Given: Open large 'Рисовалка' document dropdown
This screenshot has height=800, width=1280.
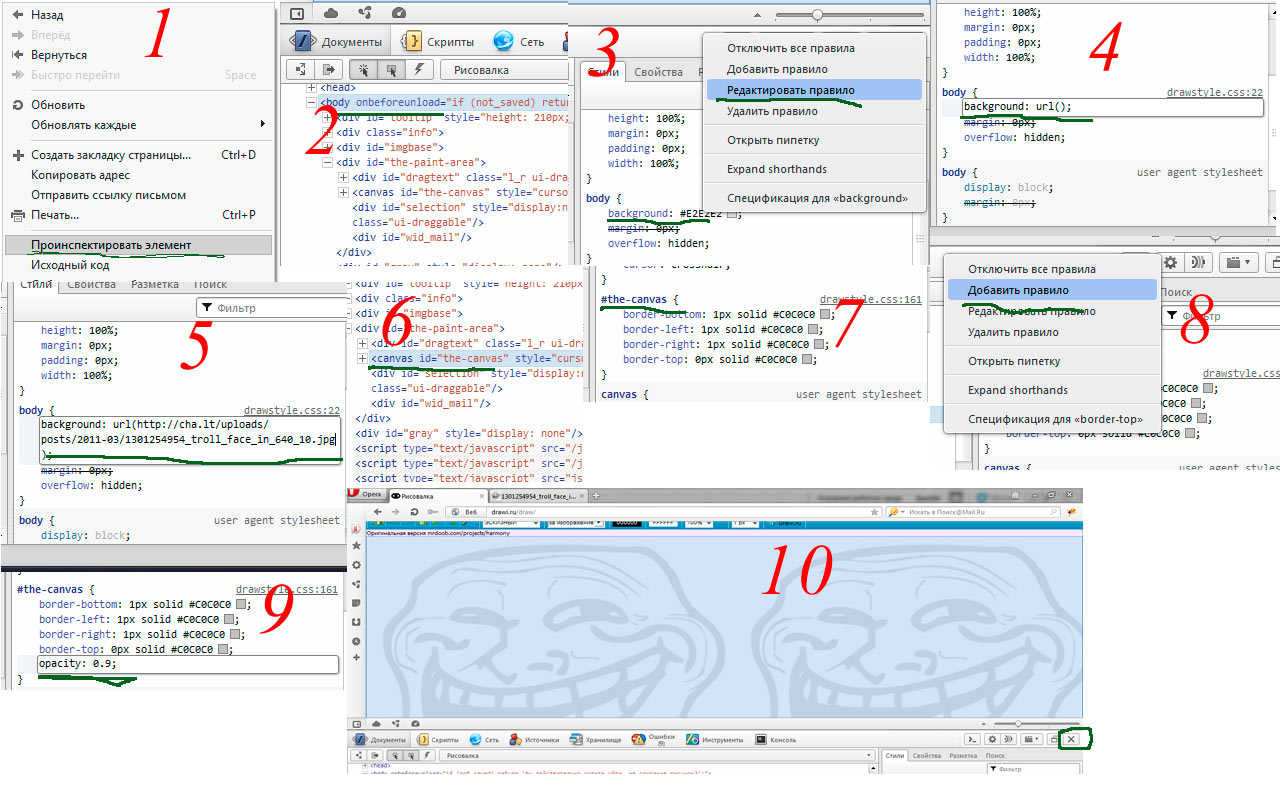Looking at the screenshot, I should pyautogui.click(x=504, y=70).
